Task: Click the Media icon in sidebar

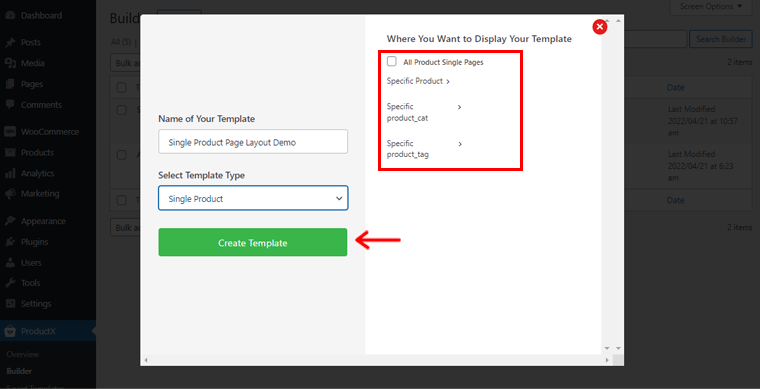Action: (x=10, y=63)
